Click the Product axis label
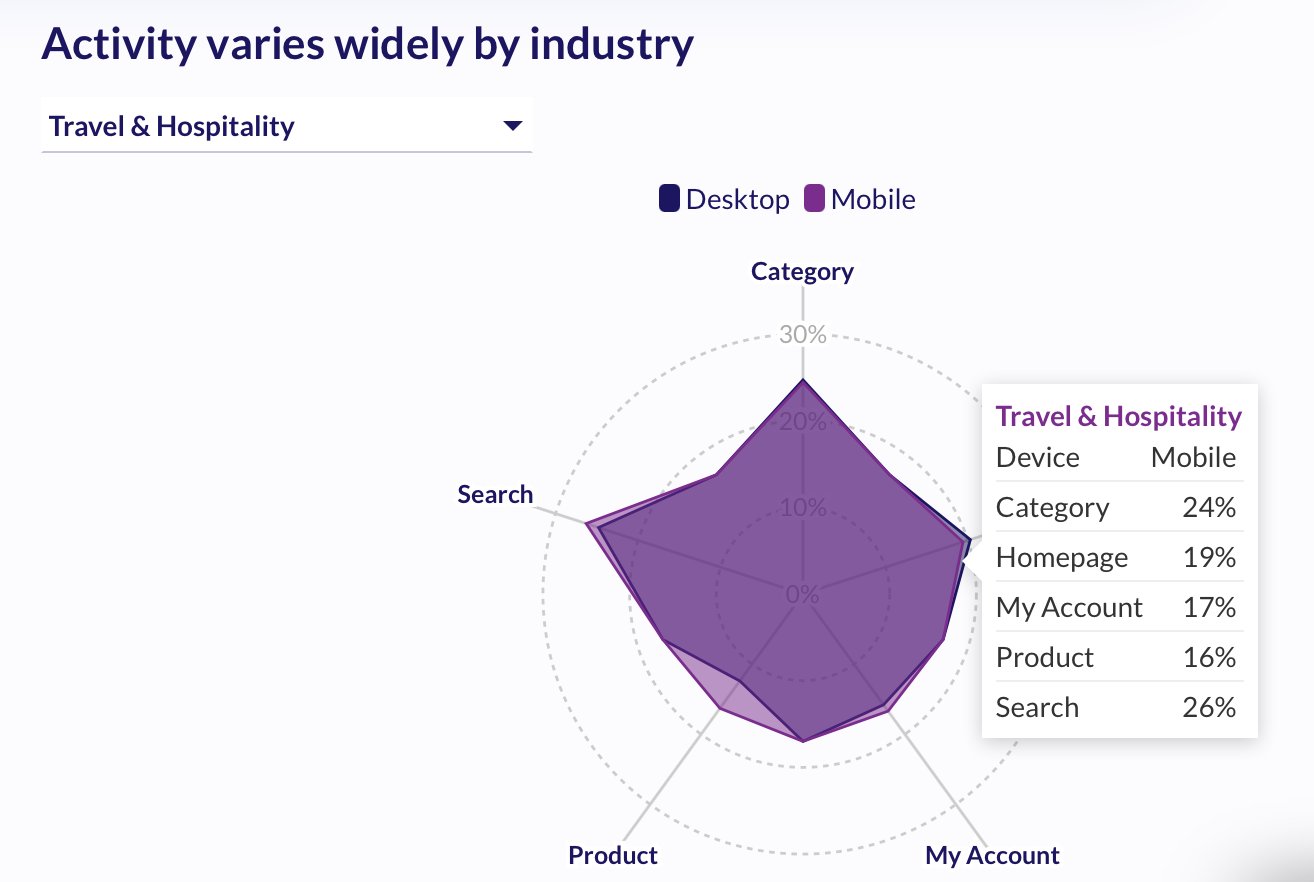This screenshot has height=882, width=1314. 613,855
